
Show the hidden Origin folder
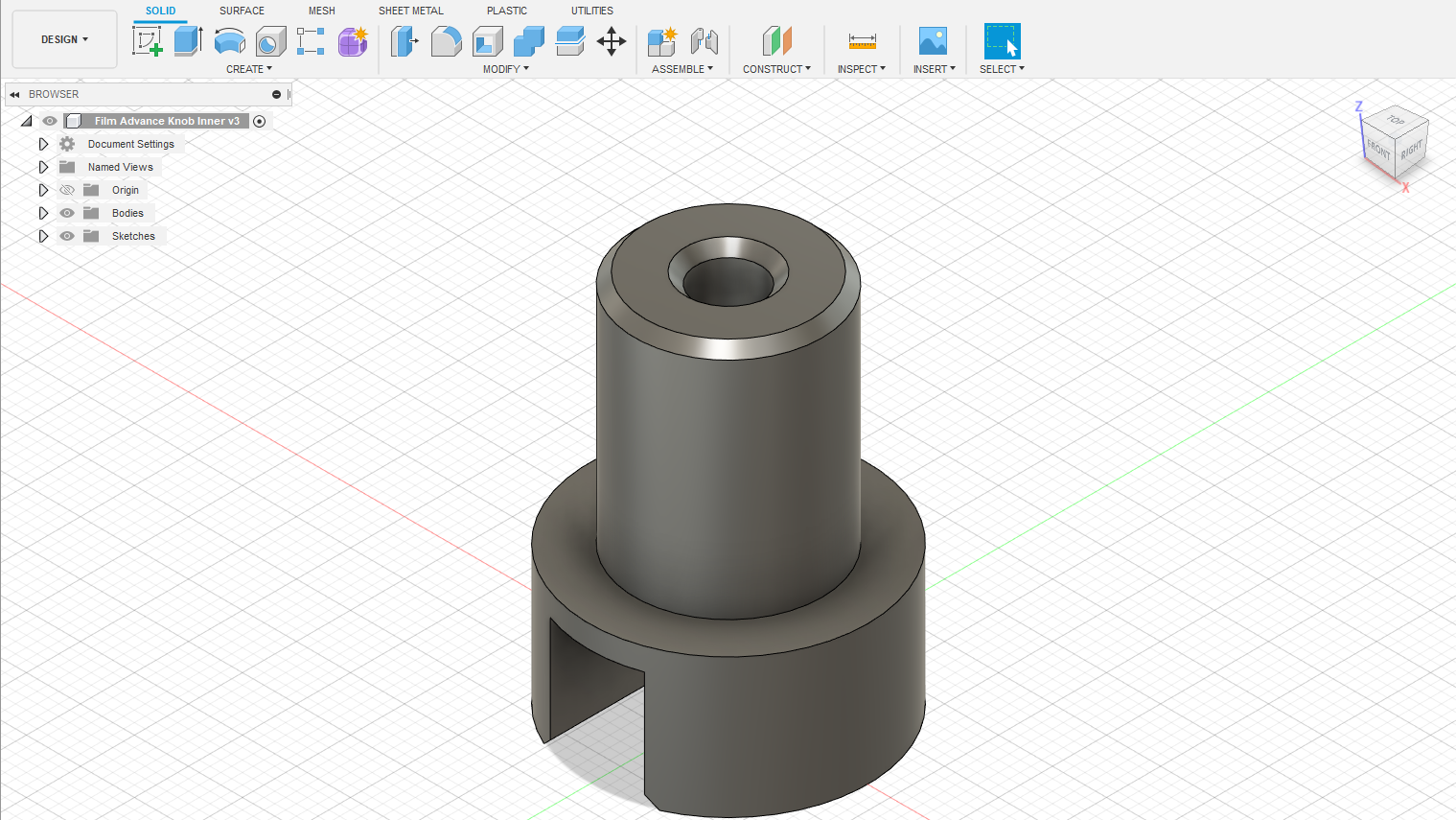tap(67, 190)
